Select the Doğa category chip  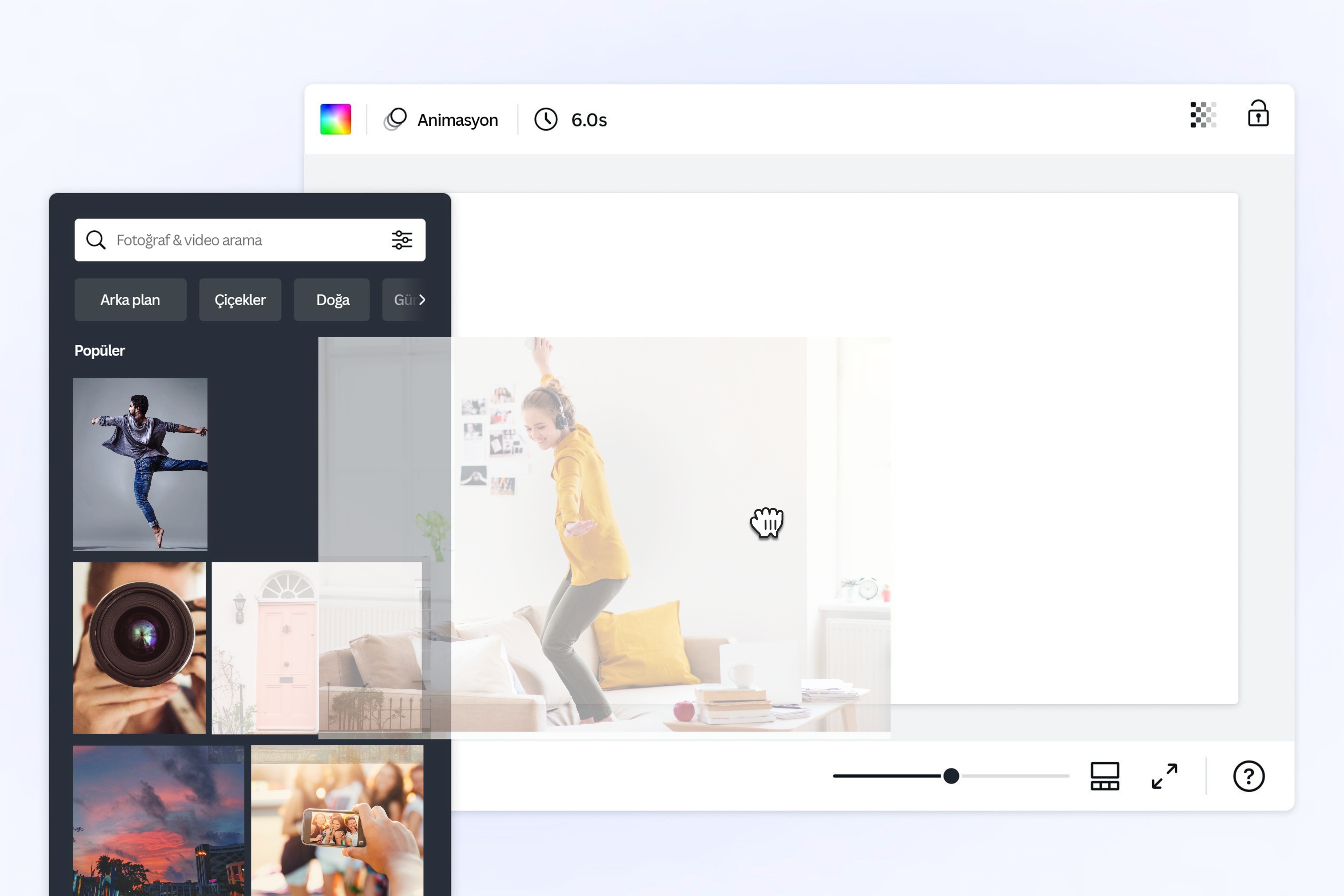coord(332,300)
